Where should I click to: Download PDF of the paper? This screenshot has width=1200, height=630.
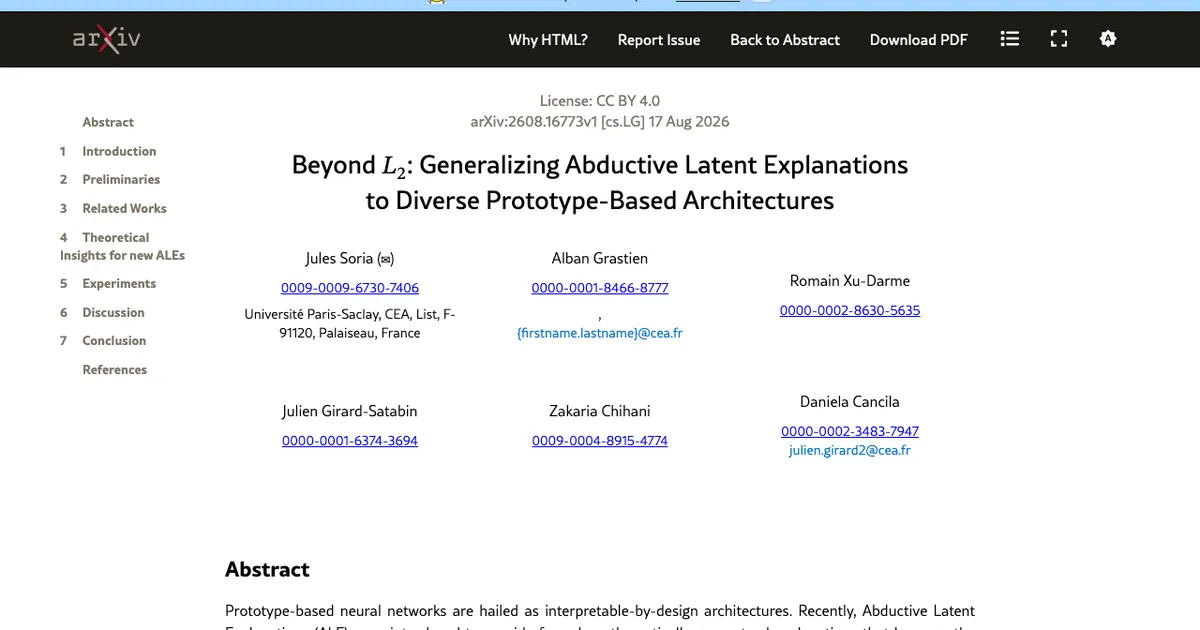pyautogui.click(x=919, y=40)
